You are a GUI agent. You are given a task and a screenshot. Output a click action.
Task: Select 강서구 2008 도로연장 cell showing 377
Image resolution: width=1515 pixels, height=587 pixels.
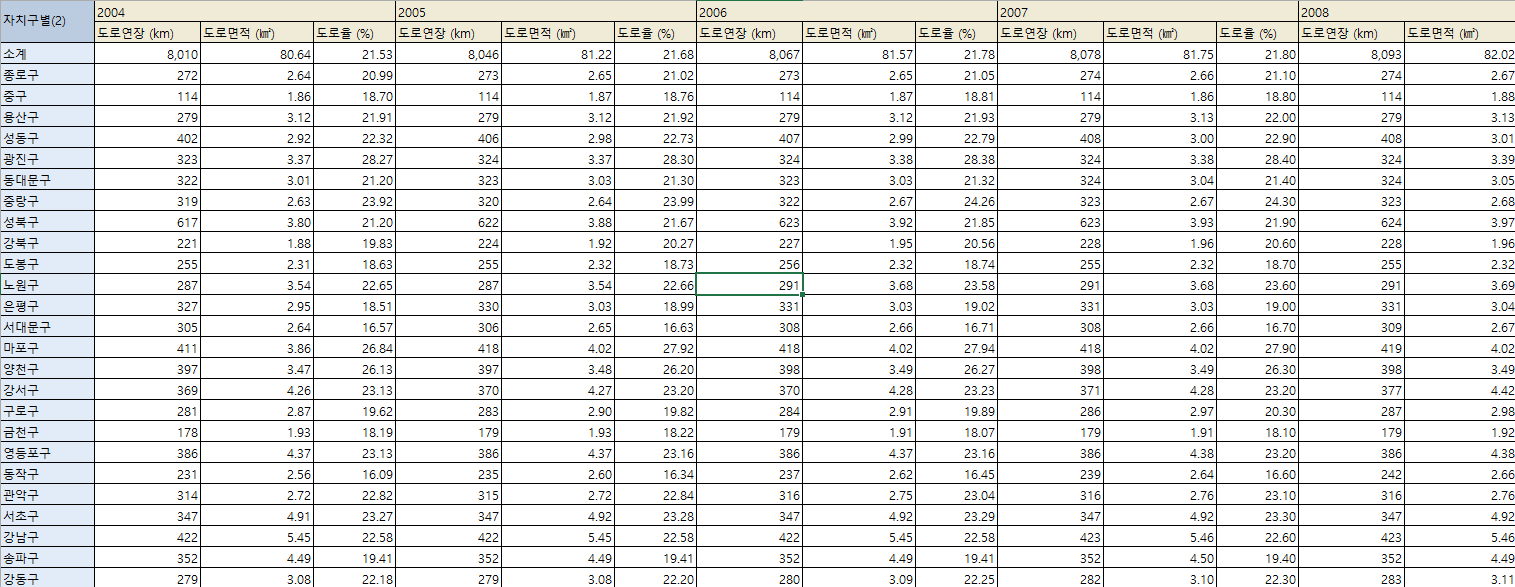coord(1351,390)
